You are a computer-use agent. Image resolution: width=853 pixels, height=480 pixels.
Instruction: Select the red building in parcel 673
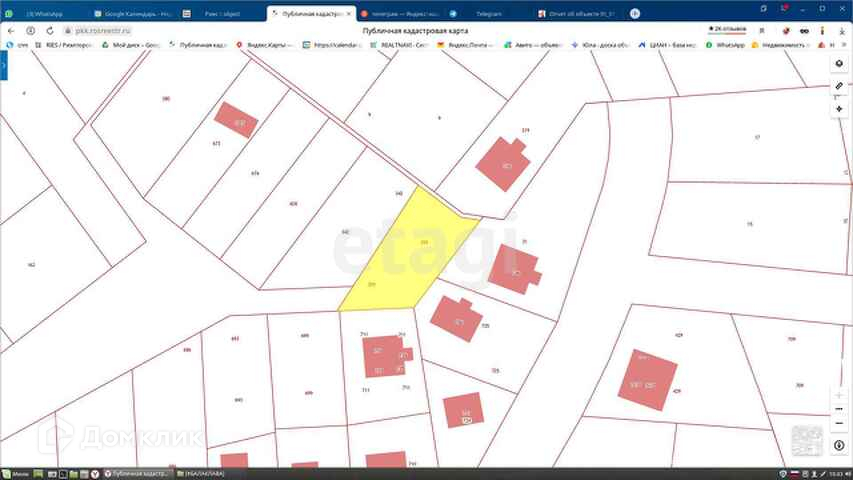click(x=236, y=120)
